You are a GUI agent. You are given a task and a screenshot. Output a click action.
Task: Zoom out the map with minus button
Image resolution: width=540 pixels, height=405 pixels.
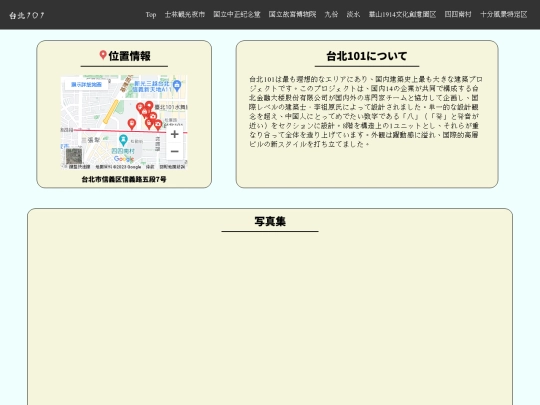pos(175,151)
